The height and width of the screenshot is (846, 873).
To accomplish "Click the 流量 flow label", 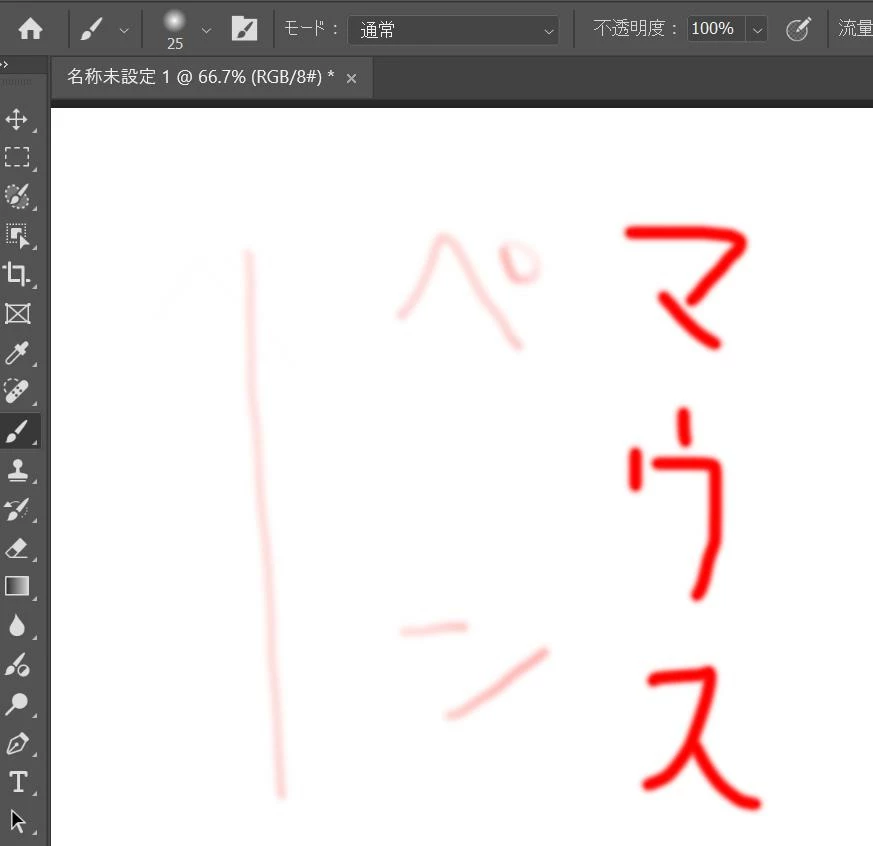I will [855, 28].
